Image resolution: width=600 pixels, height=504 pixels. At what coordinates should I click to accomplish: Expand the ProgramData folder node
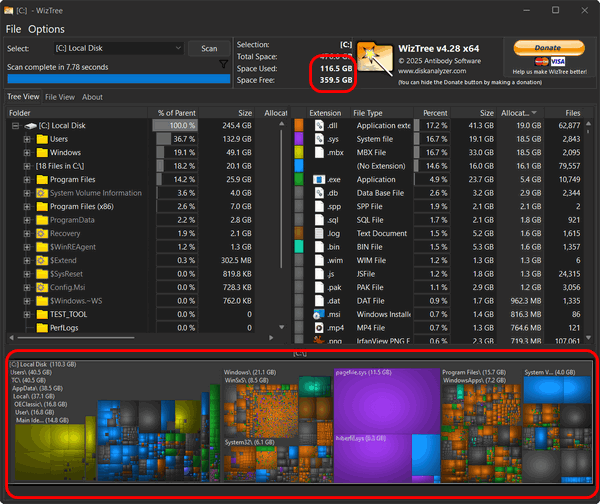coord(27,220)
